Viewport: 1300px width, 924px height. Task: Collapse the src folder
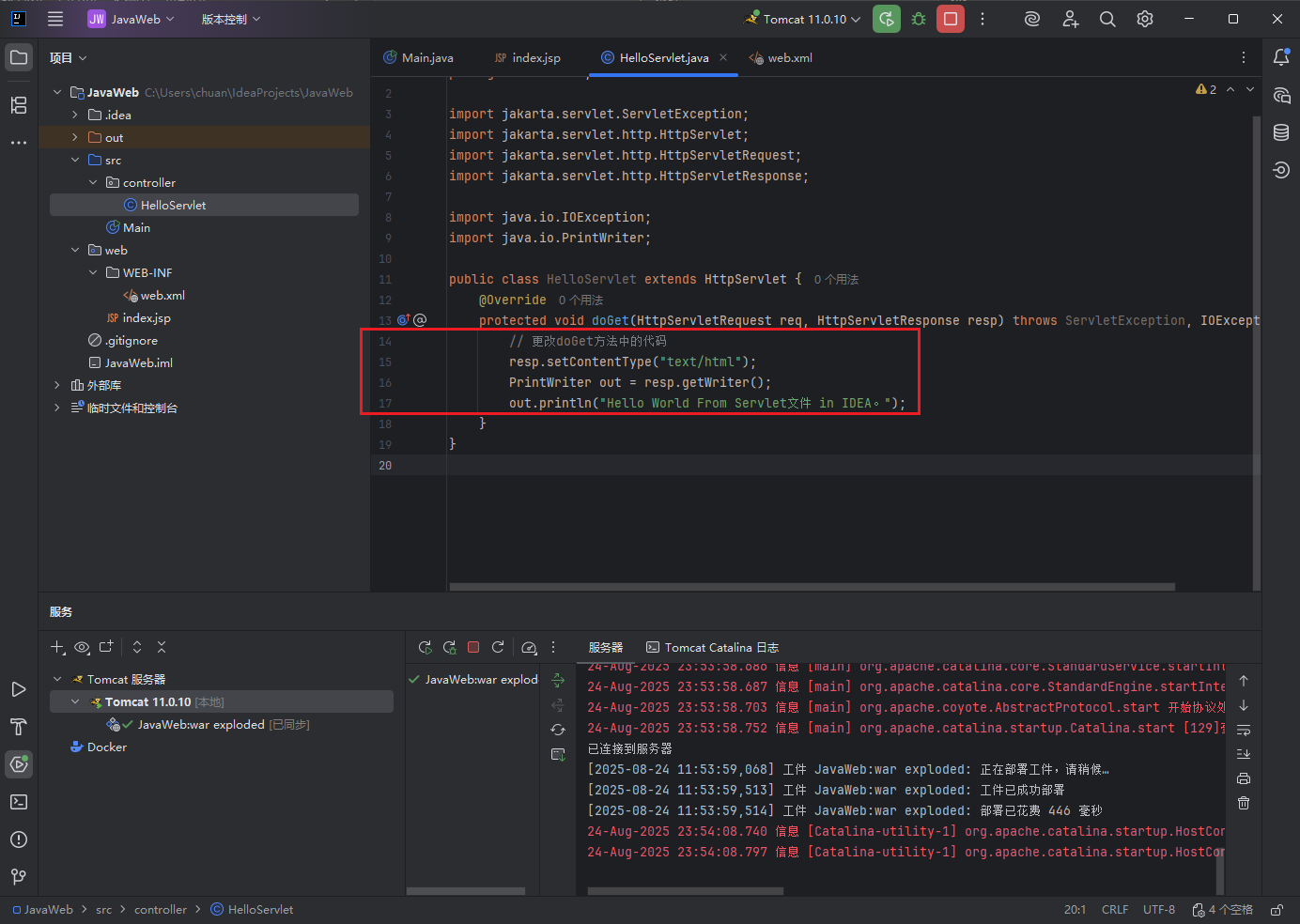tap(75, 160)
